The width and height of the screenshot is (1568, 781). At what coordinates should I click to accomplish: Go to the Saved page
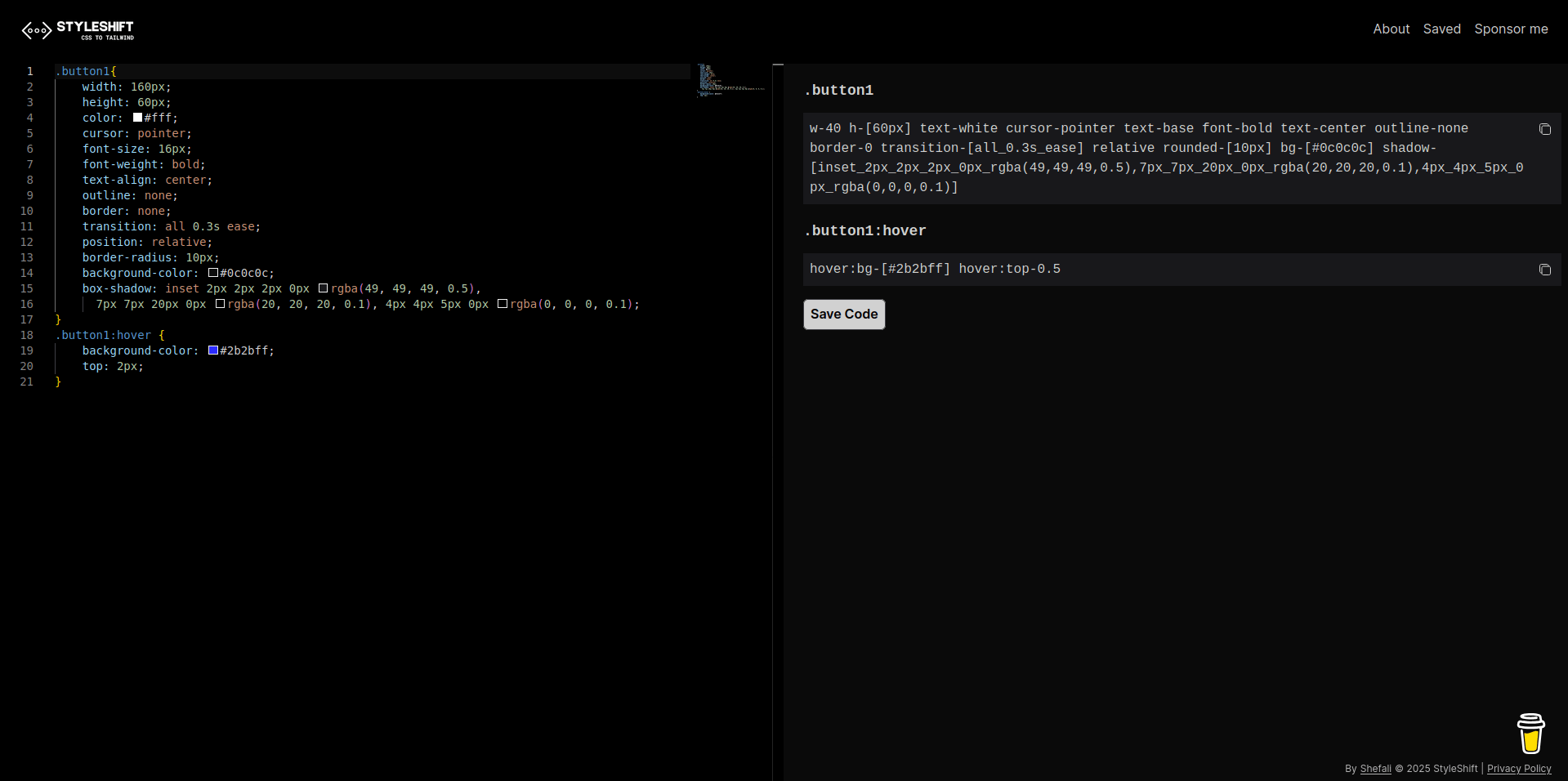point(1441,29)
